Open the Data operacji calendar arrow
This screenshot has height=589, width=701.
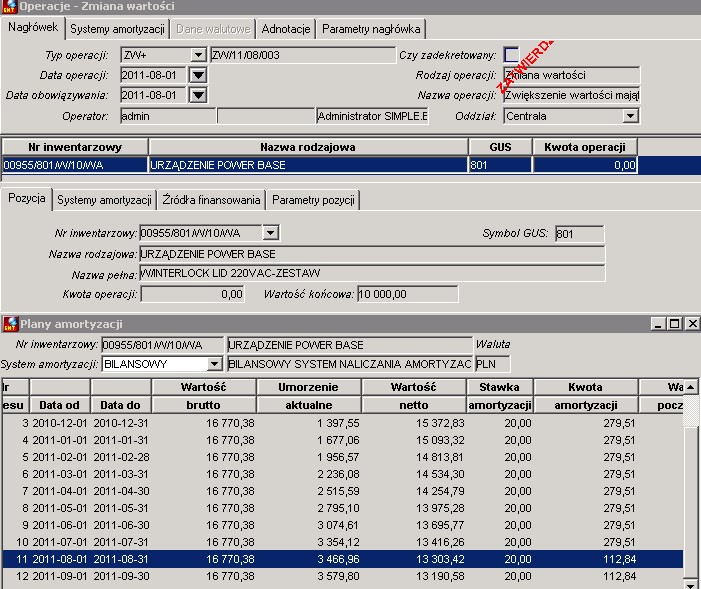pos(198,75)
